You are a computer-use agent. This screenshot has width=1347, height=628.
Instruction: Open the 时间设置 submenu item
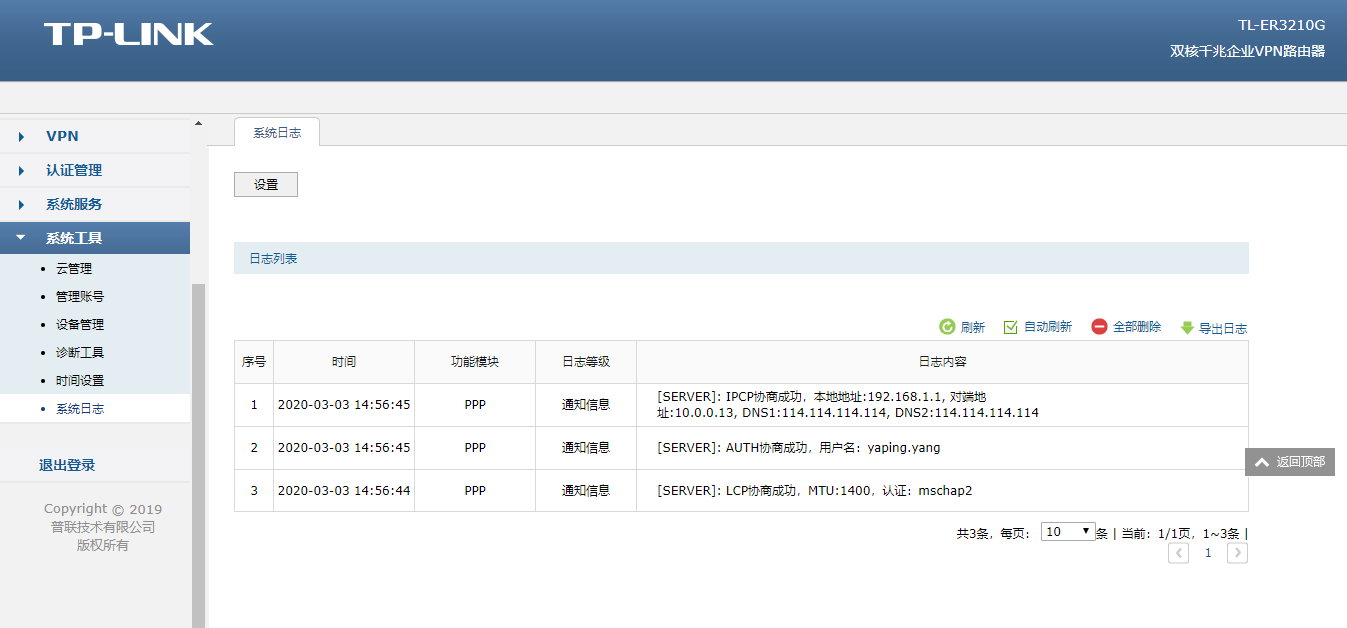pos(80,381)
